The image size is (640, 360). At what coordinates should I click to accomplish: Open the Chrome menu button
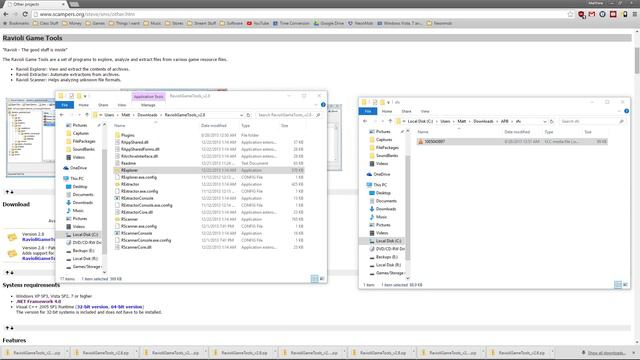click(635, 14)
